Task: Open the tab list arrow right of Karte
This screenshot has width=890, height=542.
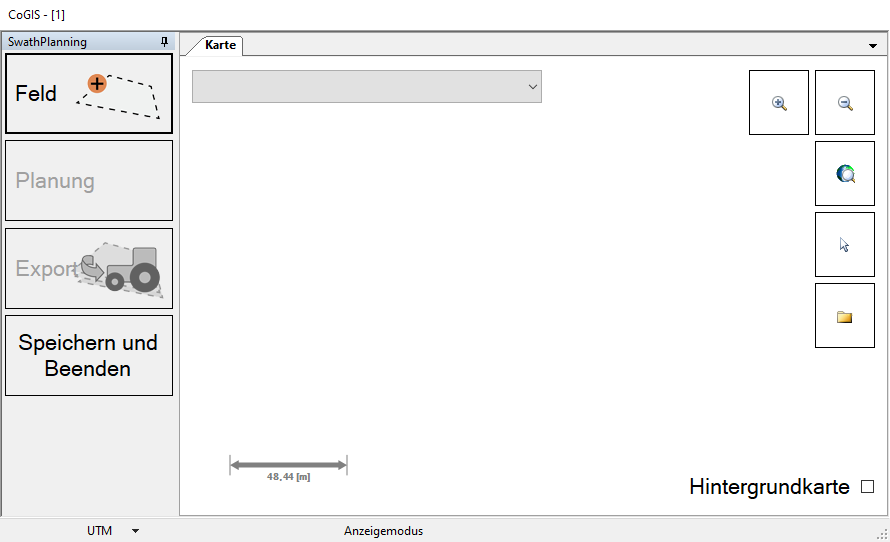Action: (873, 46)
